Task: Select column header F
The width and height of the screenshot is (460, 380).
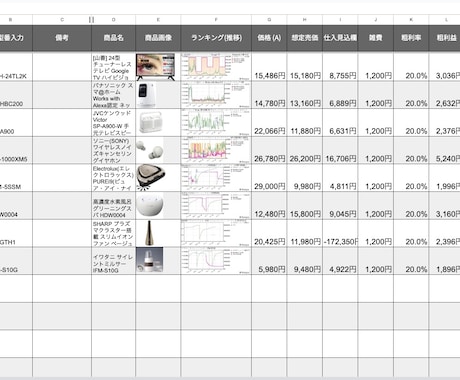Action: (x=216, y=20)
